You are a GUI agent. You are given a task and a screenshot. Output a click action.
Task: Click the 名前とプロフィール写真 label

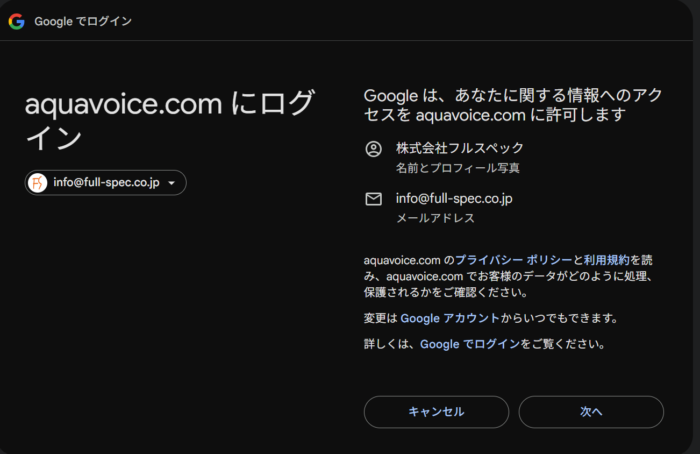pos(458,168)
